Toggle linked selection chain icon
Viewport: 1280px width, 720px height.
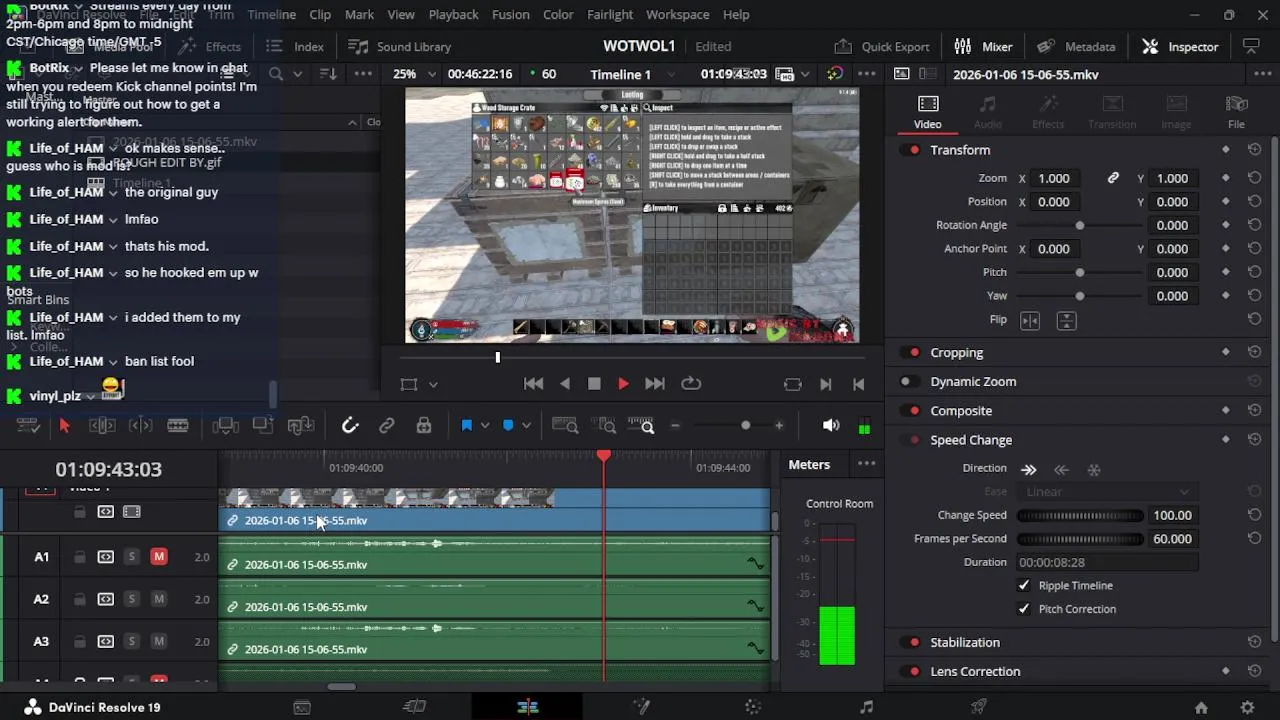click(x=387, y=426)
